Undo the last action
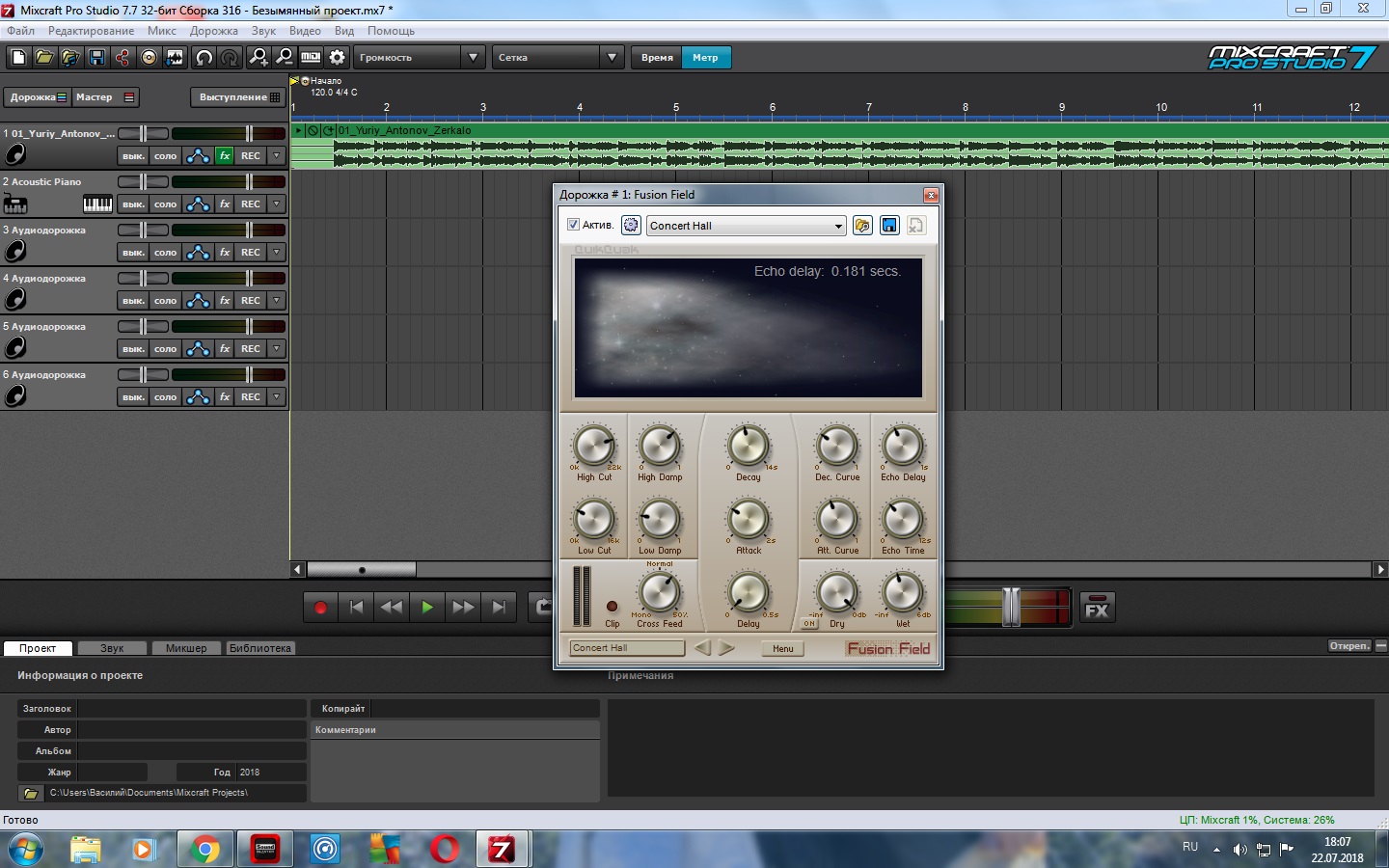 [x=204, y=58]
